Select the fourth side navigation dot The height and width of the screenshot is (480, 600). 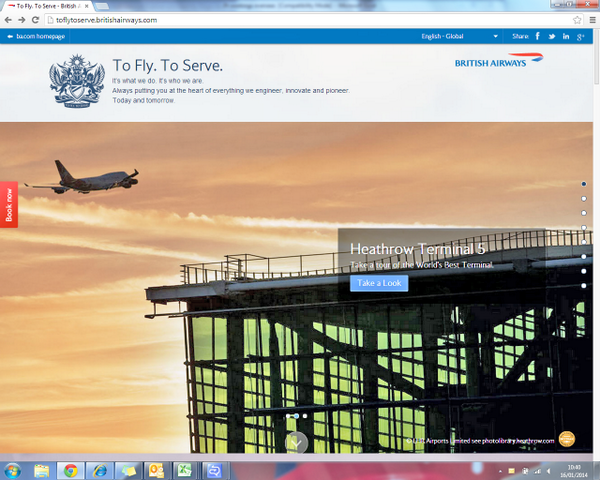point(584,227)
